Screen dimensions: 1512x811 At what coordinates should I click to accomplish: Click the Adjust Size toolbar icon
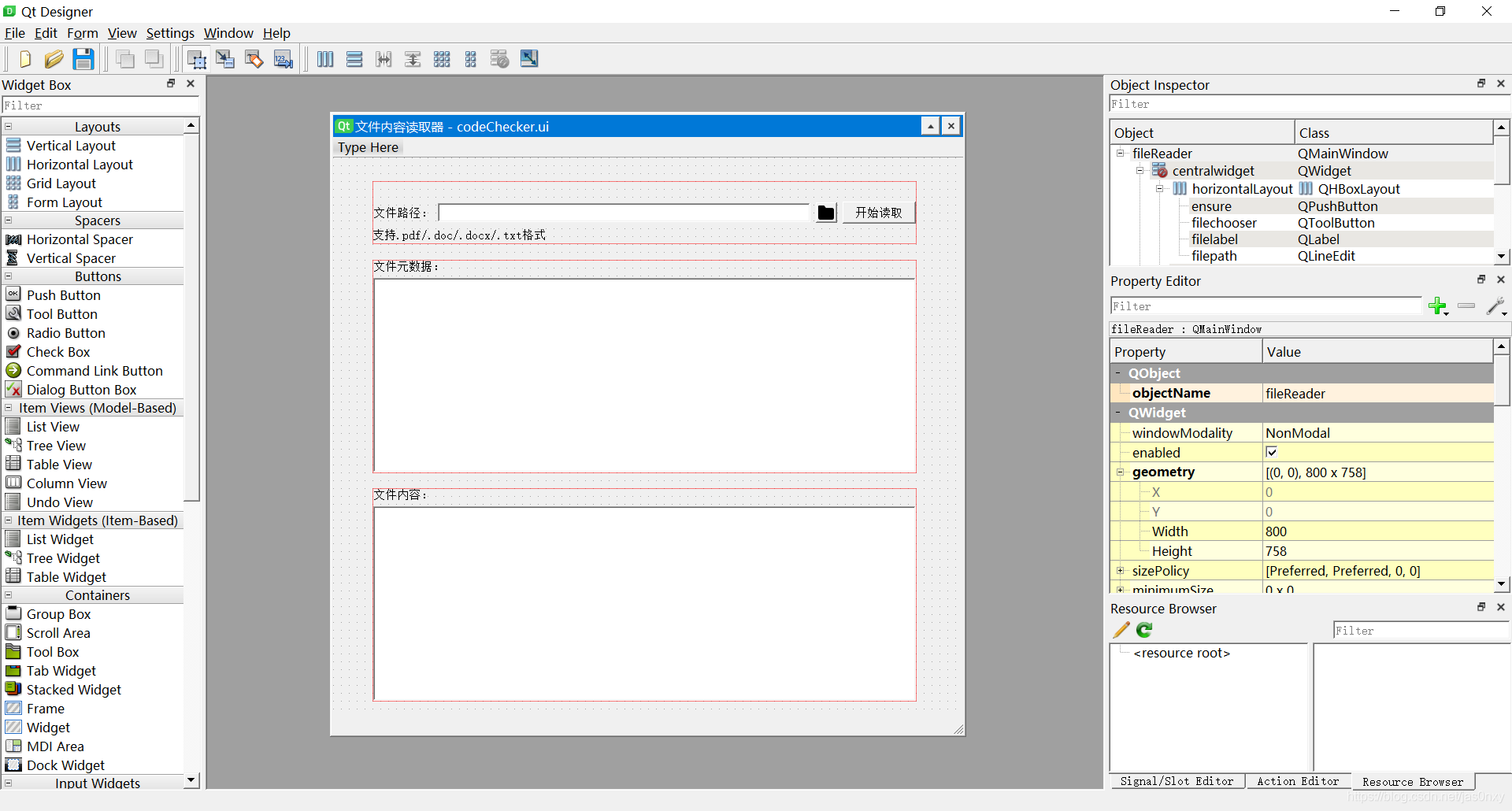tap(528, 58)
